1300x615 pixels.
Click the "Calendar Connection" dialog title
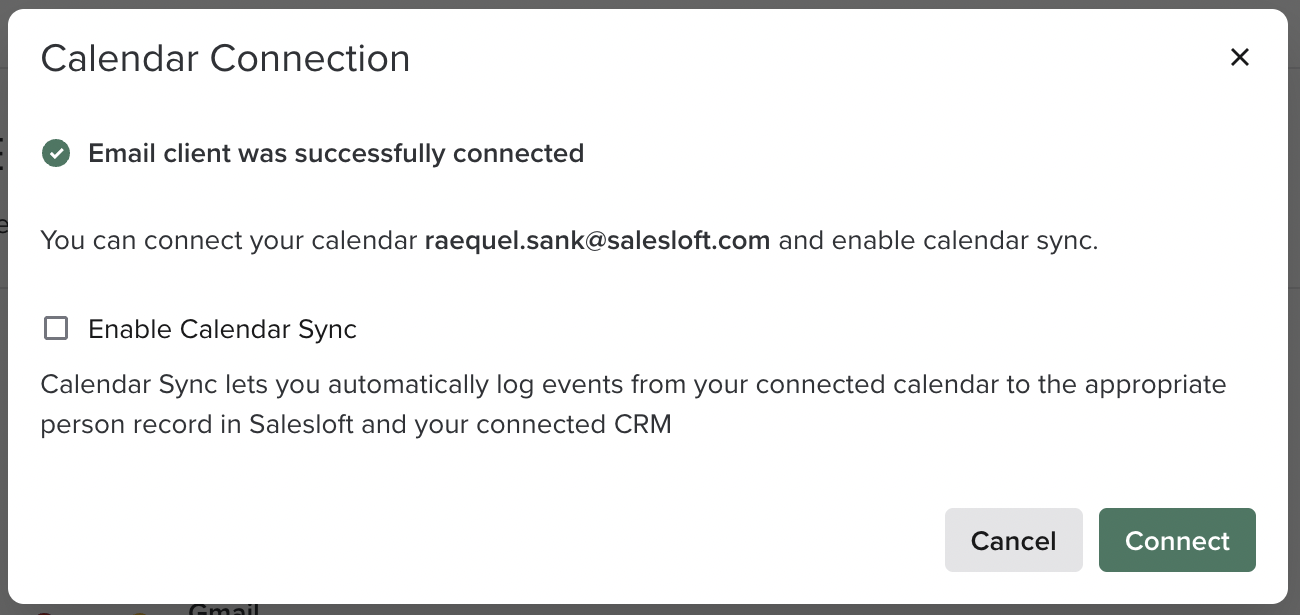(x=225, y=58)
